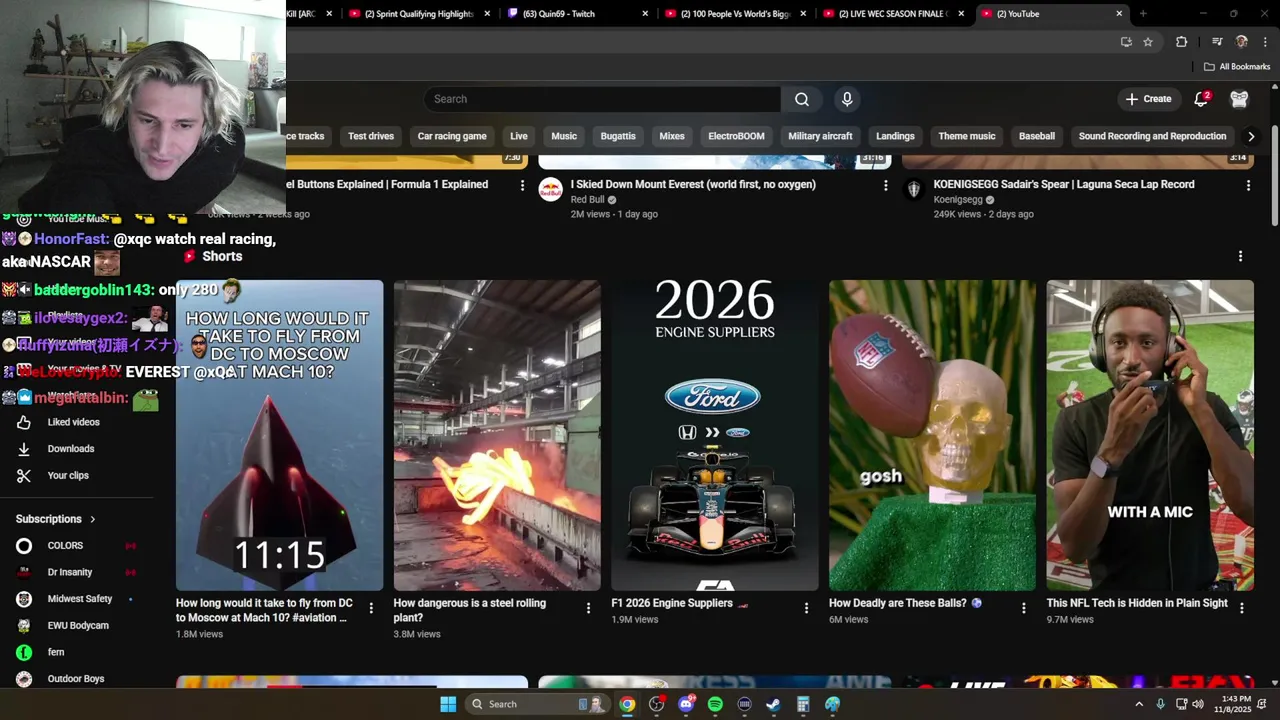Viewport: 1280px width, 720px height.
Task: Filter by Car racing game chip
Action: pyautogui.click(x=452, y=136)
